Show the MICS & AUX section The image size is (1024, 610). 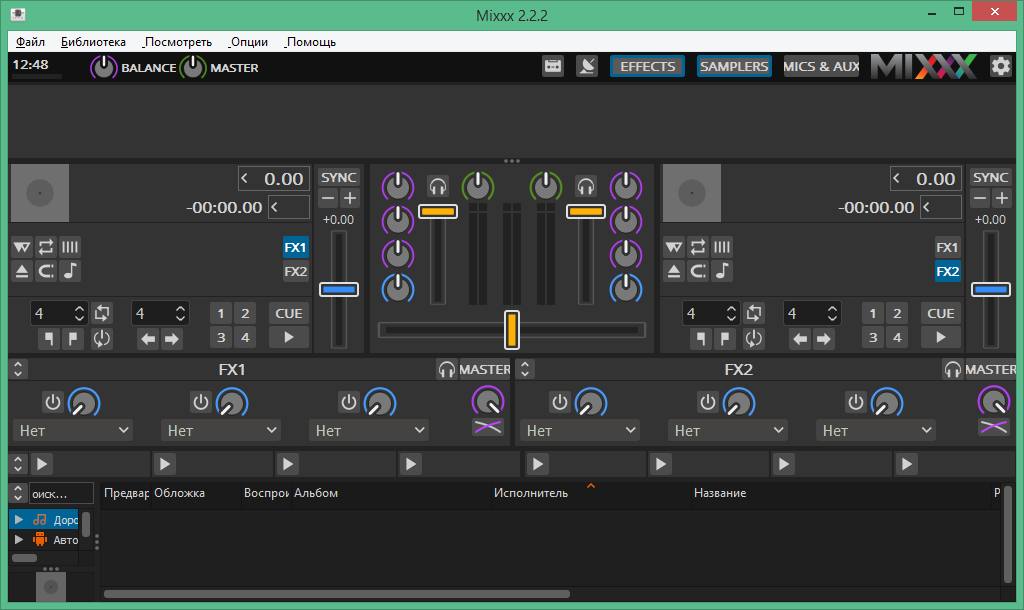pyautogui.click(x=821, y=66)
